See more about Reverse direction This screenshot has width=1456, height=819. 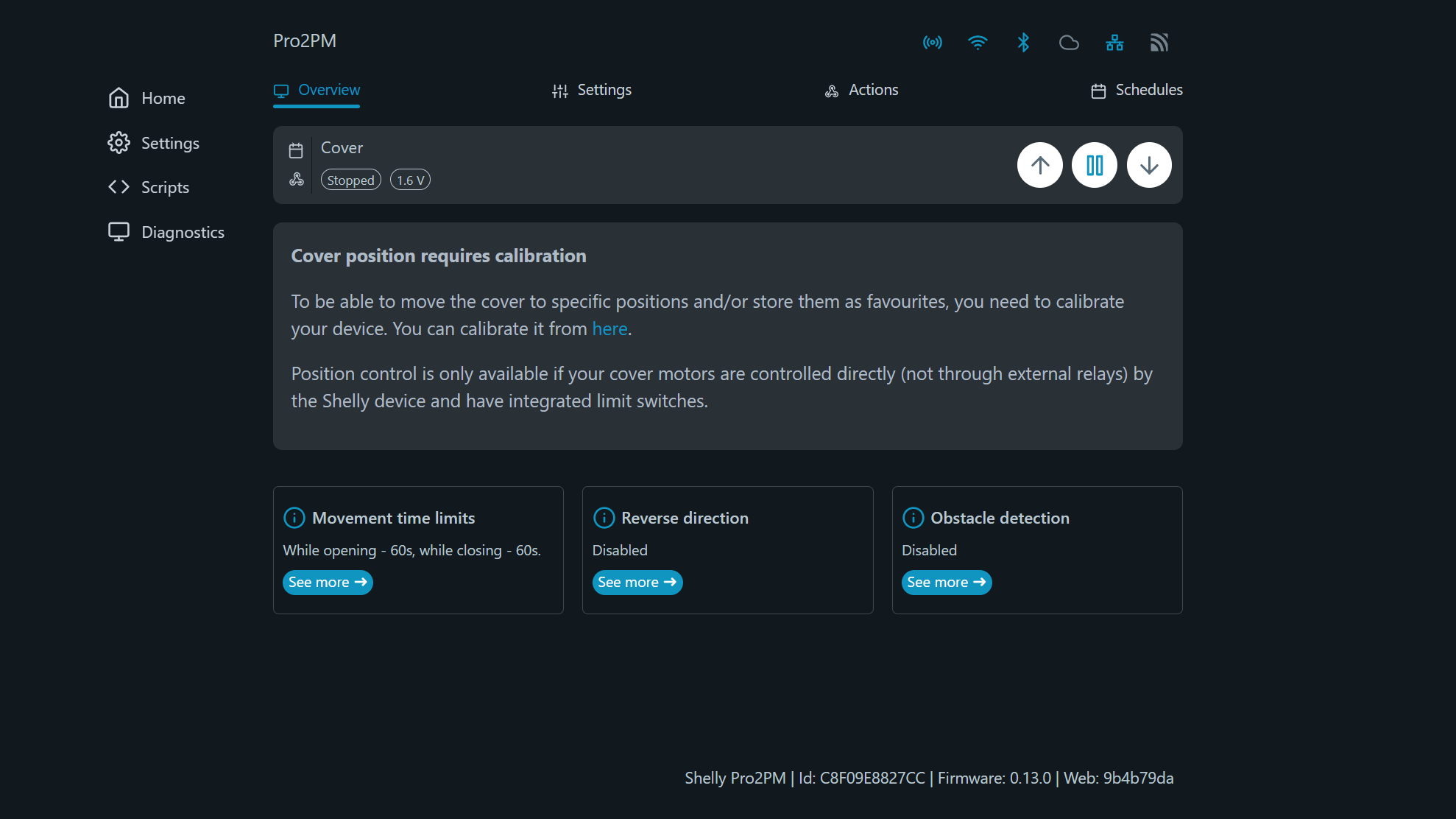click(x=637, y=582)
